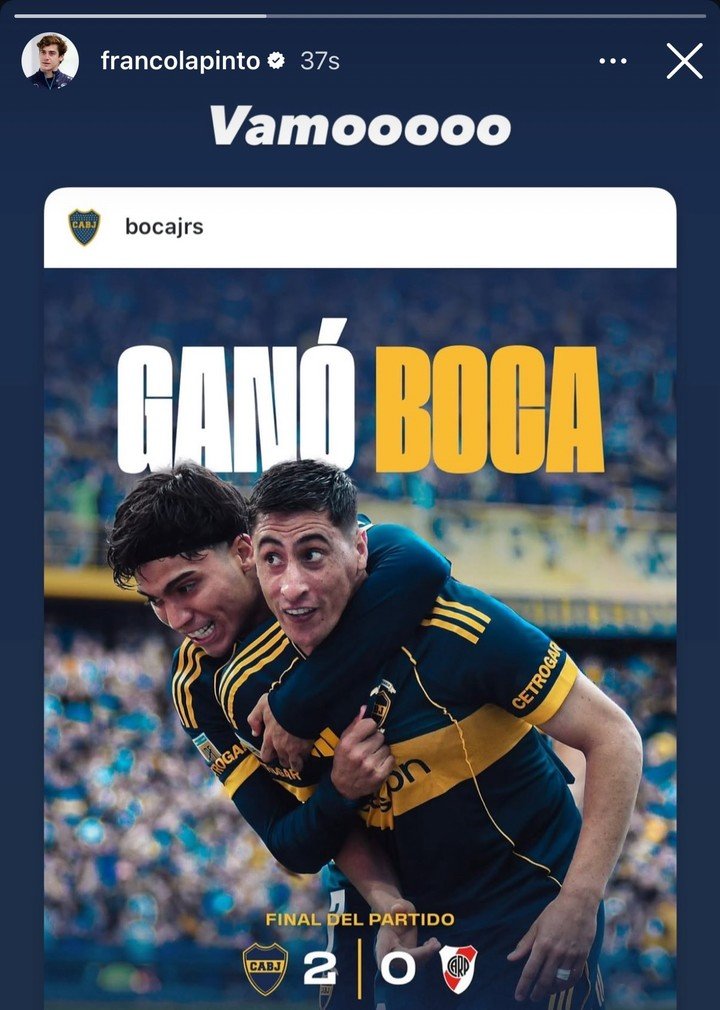Tap the CETROGAR sleeve sponsor text
This screenshot has height=1010, width=720.
click(x=536, y=676)
